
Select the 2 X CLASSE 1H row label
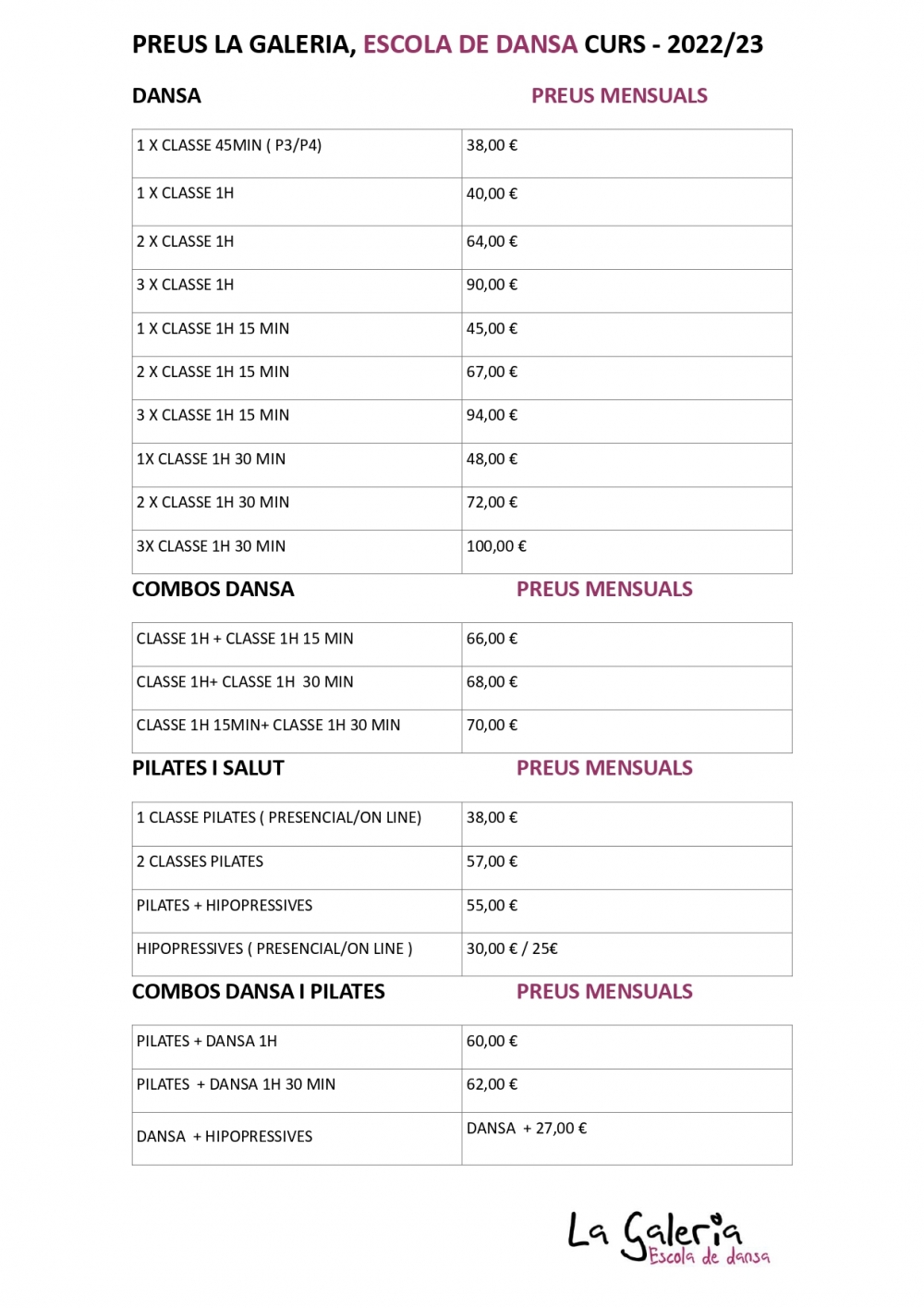click(x=185, y=241)
